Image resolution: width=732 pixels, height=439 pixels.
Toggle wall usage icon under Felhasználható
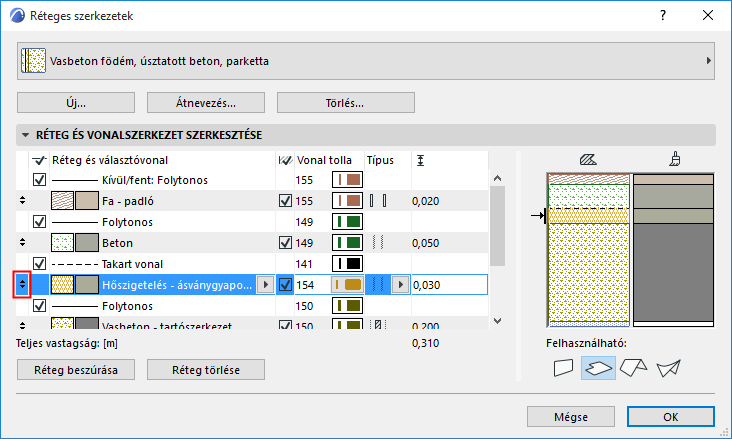563,368
